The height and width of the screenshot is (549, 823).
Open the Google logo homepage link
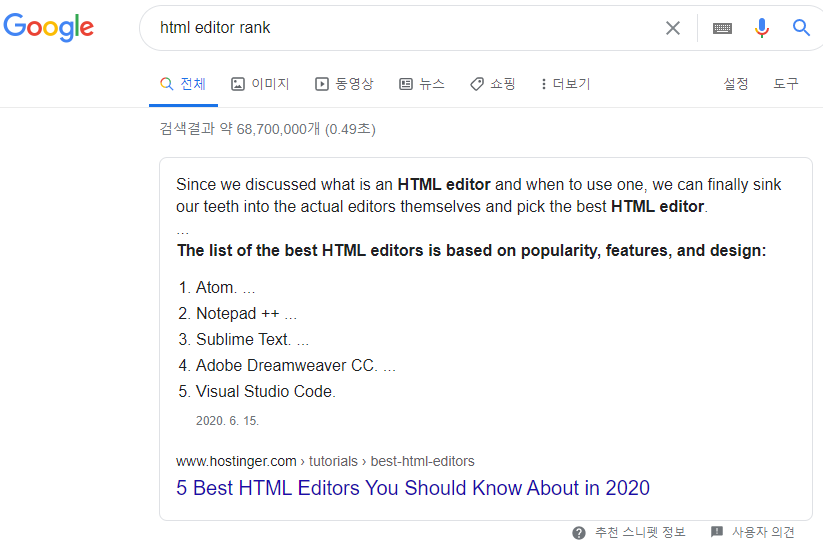(x=48, y=27)
